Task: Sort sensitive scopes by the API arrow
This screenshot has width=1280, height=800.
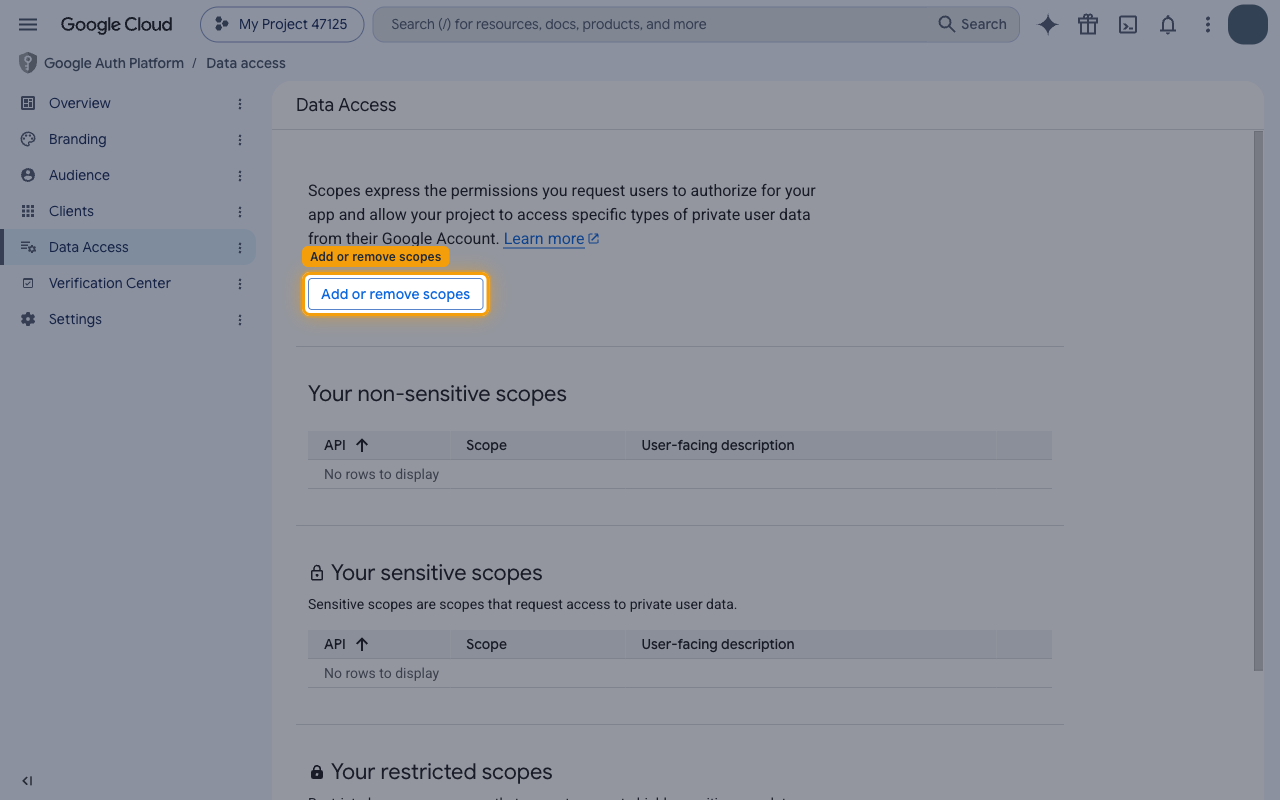Action: click(x=362, y=644)
